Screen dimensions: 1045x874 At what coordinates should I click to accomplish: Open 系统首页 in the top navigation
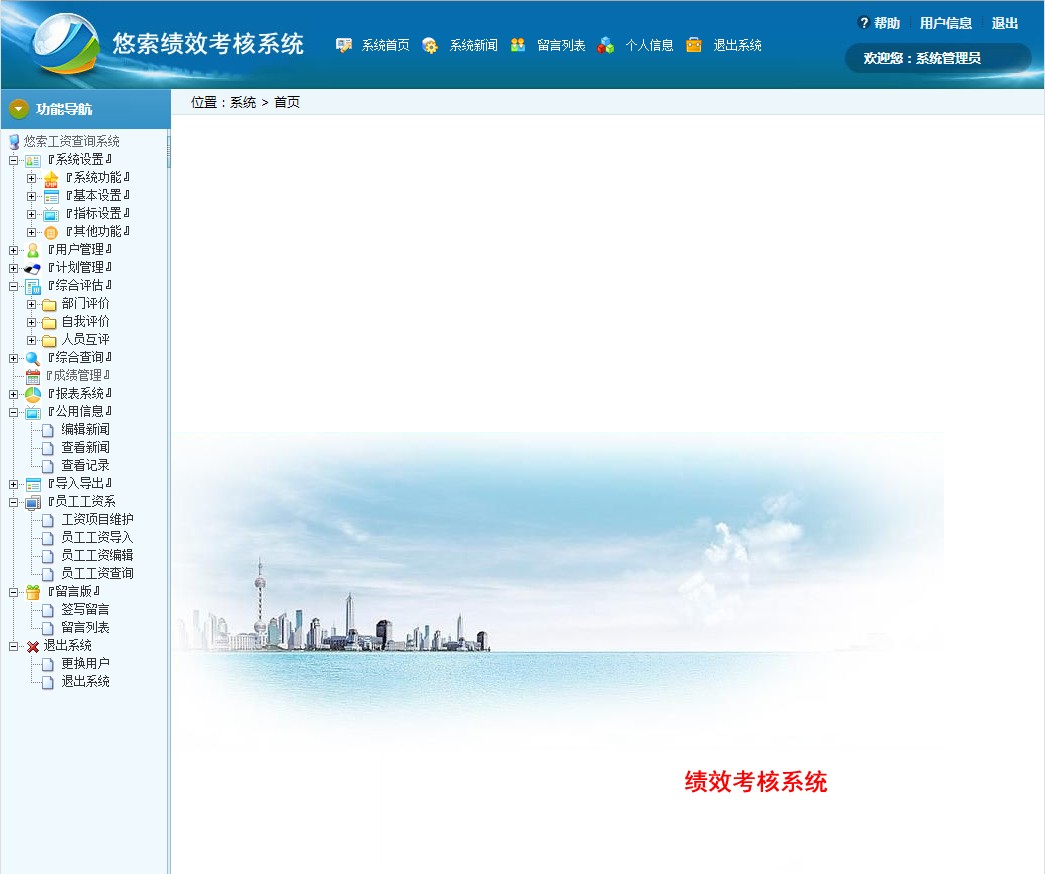click(x=386, y=45)
